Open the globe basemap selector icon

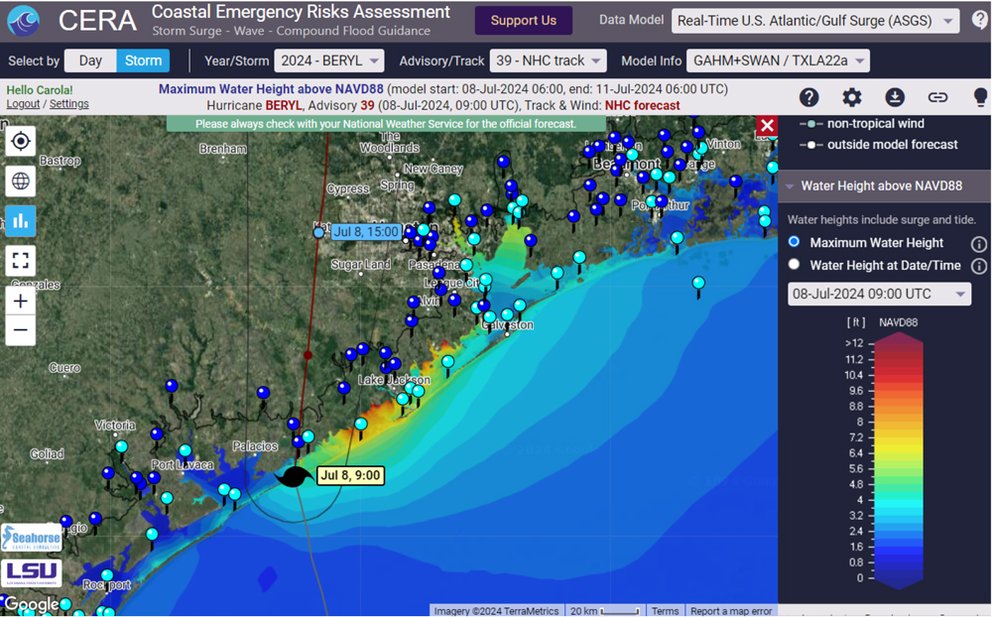click(20, 181)
